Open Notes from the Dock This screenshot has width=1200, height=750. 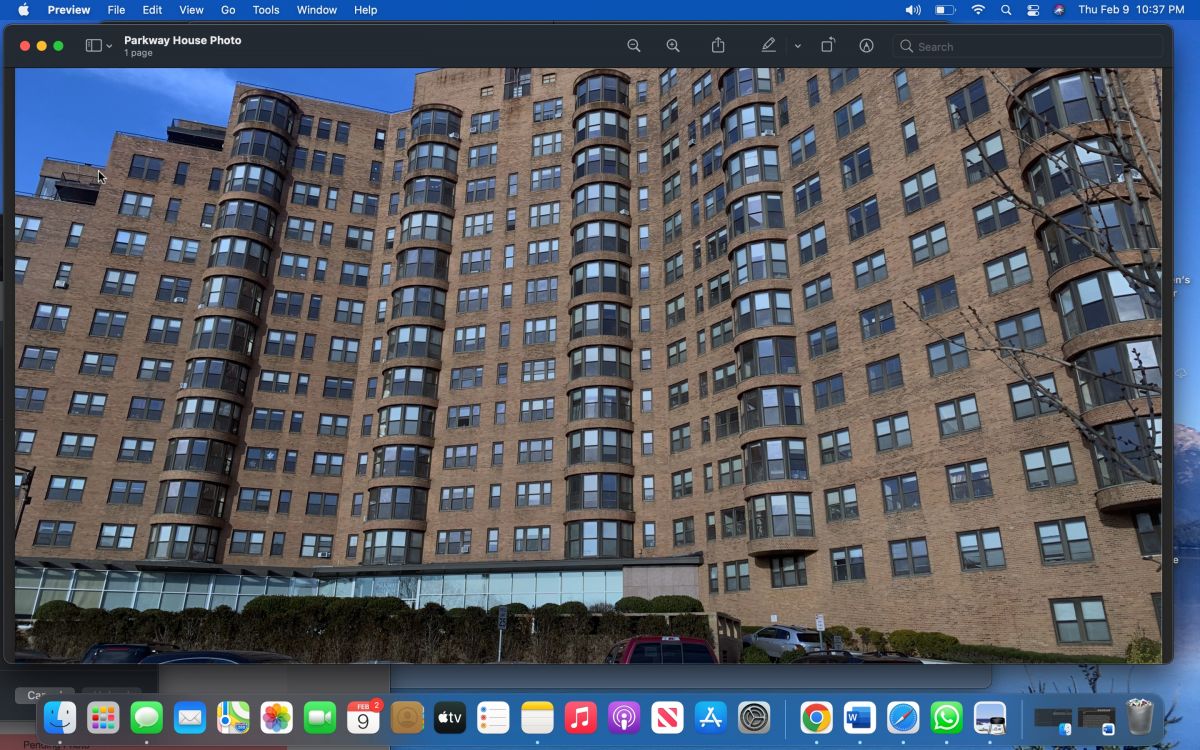537,717
